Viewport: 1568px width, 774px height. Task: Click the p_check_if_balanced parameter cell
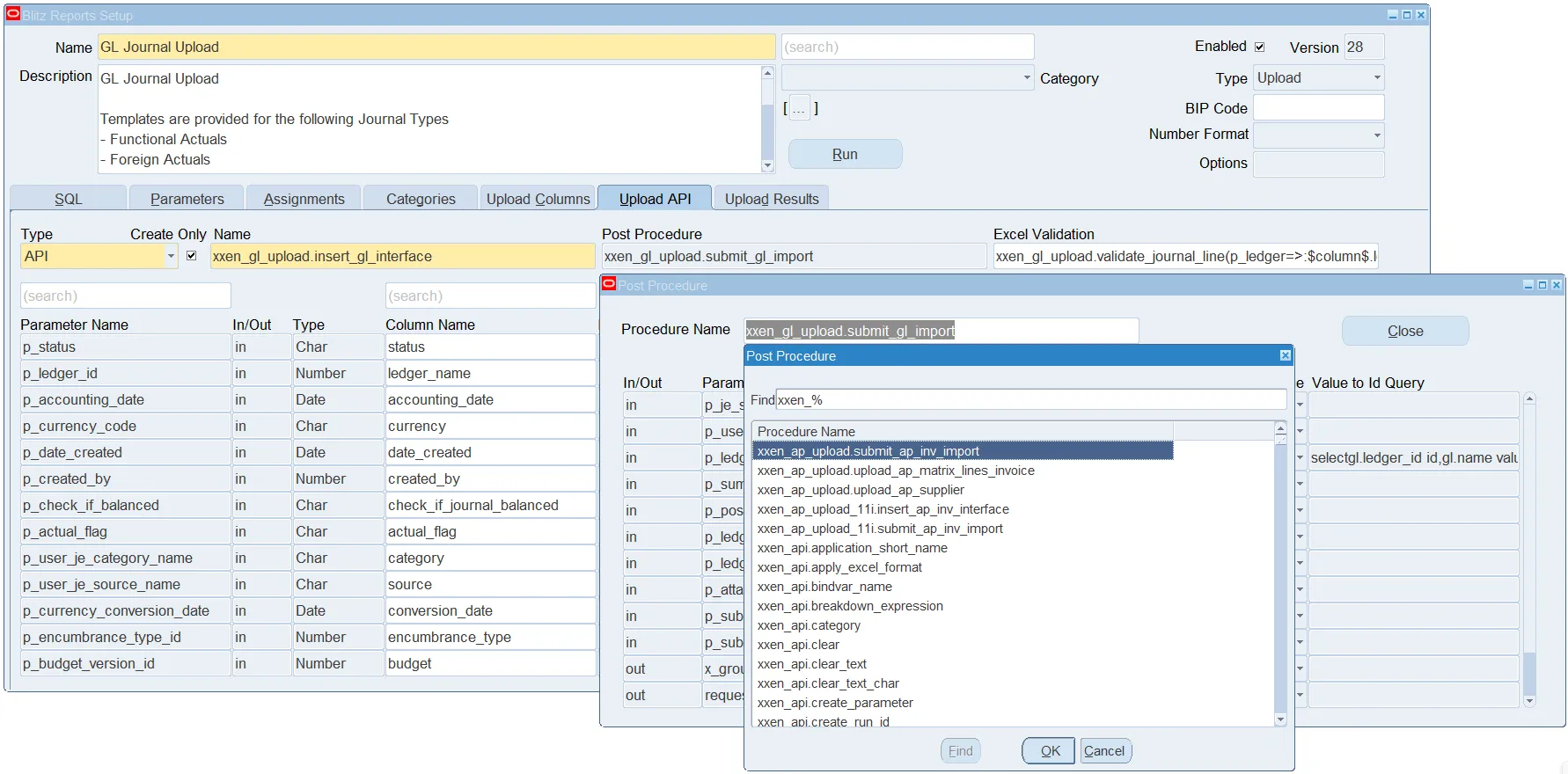125,506
